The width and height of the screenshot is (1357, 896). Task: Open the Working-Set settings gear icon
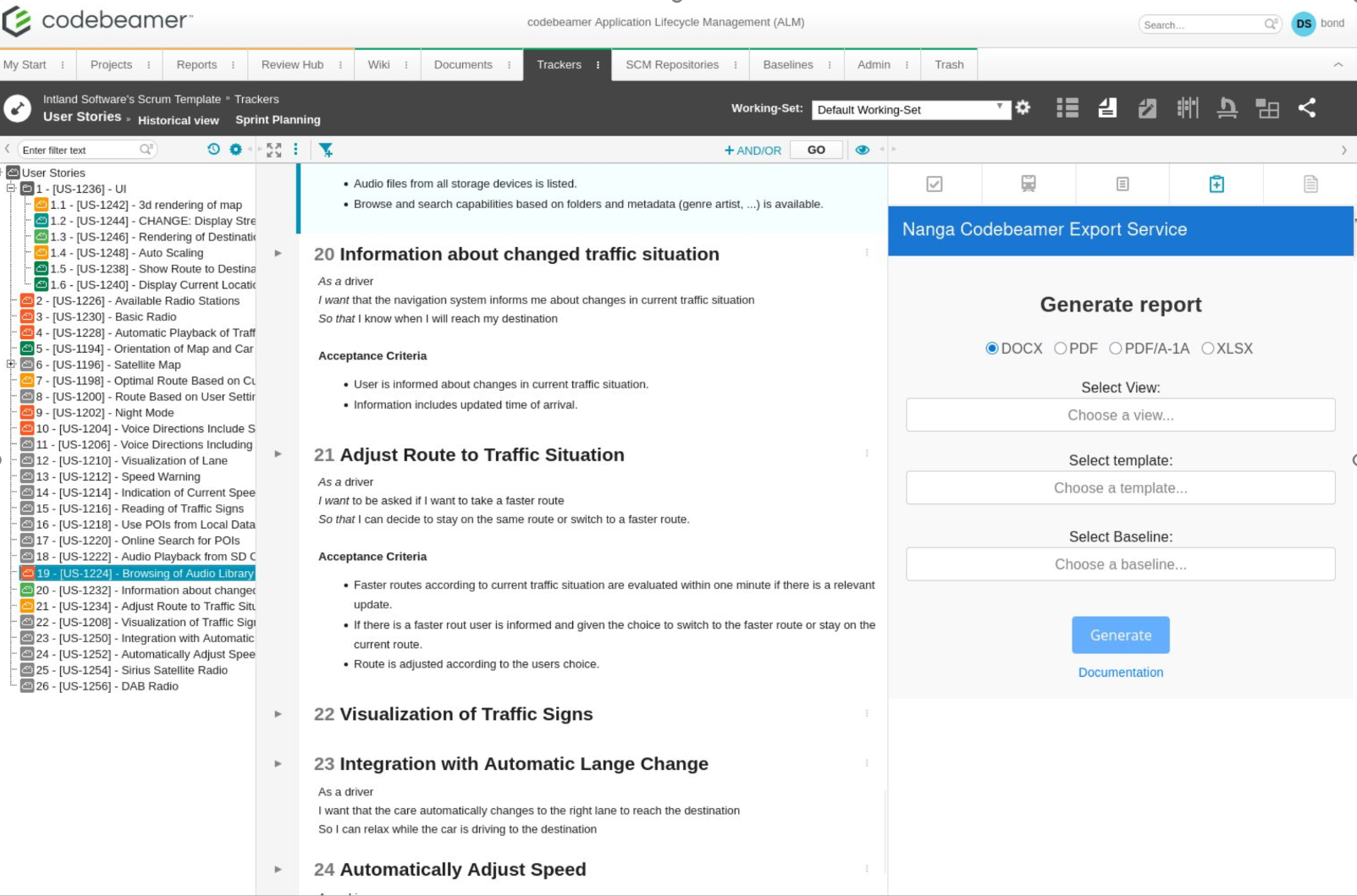coord(1023,108)
